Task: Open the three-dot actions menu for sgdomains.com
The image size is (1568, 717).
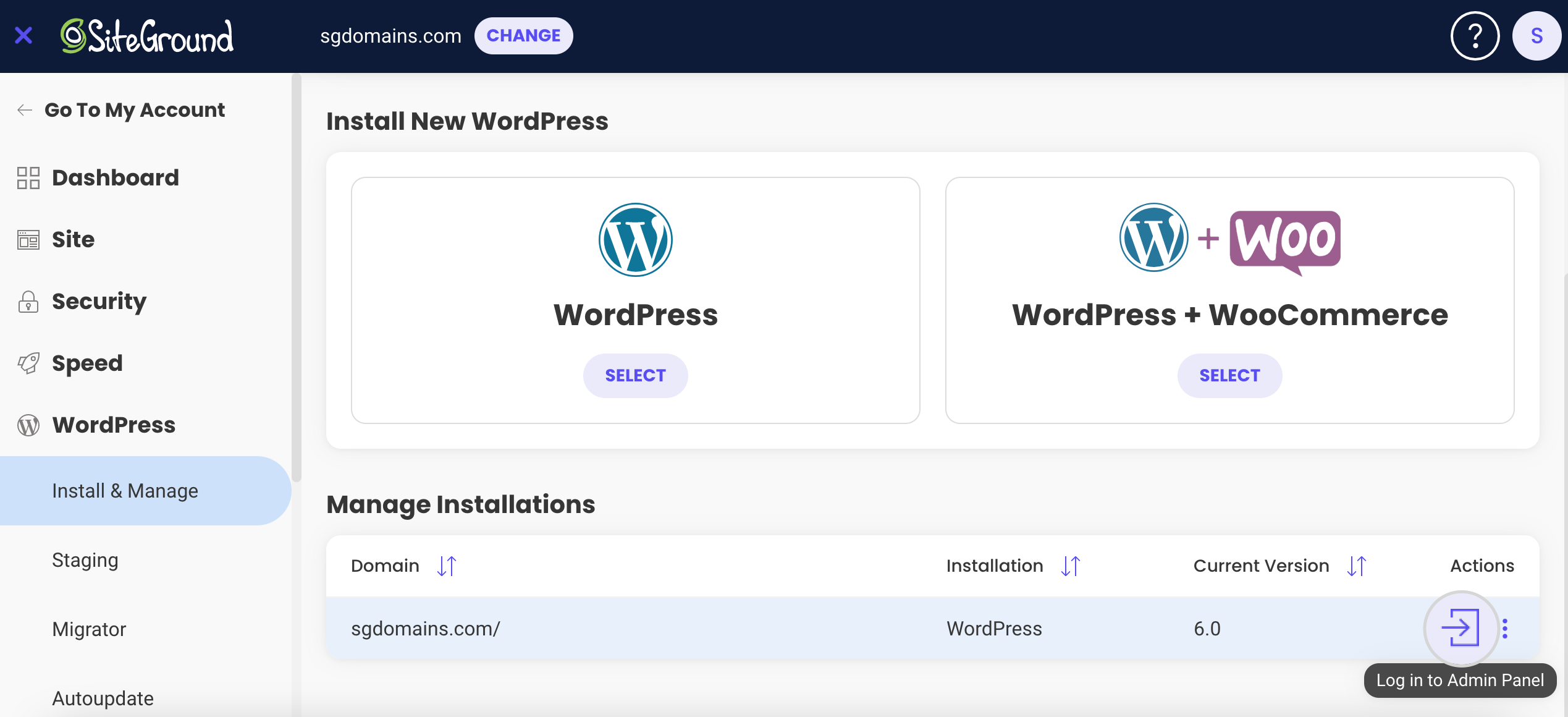Action: click(1505, 628)
